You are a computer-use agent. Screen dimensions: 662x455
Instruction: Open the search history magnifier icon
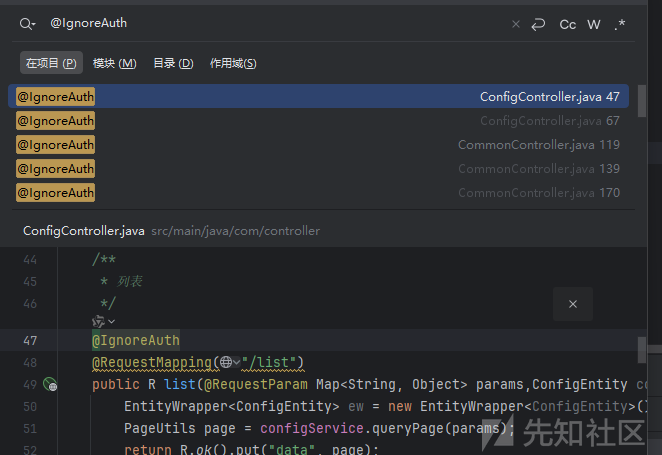[x=27, y=24]
